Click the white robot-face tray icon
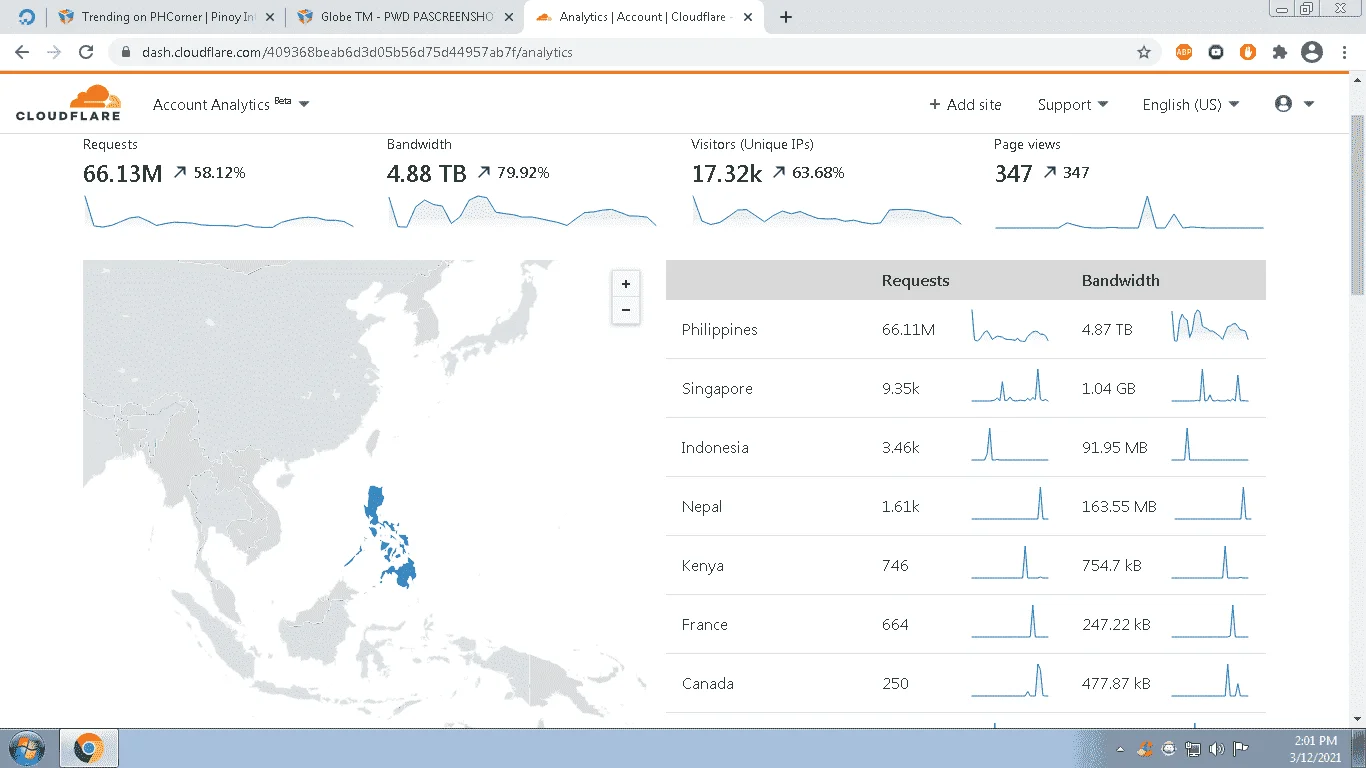1366x768 pixels. (1169, 749)
